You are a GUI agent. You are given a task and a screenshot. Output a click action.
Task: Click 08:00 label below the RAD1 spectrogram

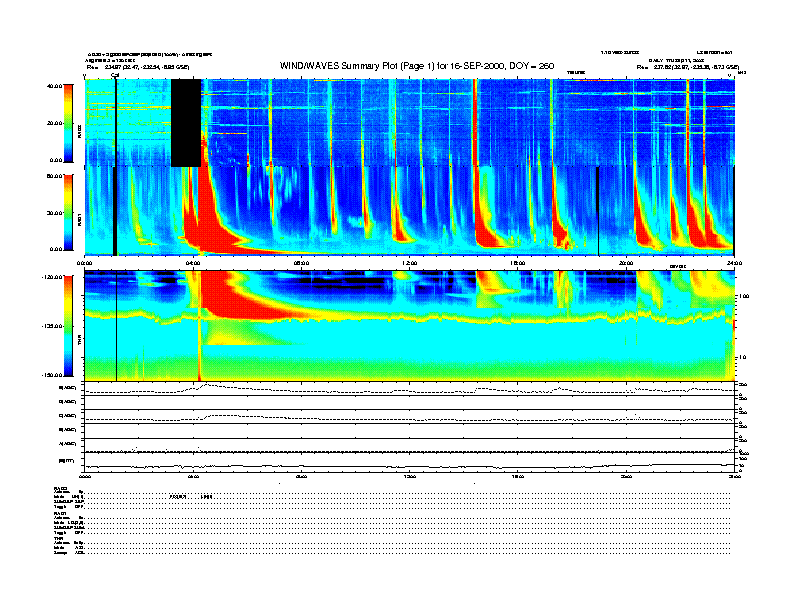point(301,263)
